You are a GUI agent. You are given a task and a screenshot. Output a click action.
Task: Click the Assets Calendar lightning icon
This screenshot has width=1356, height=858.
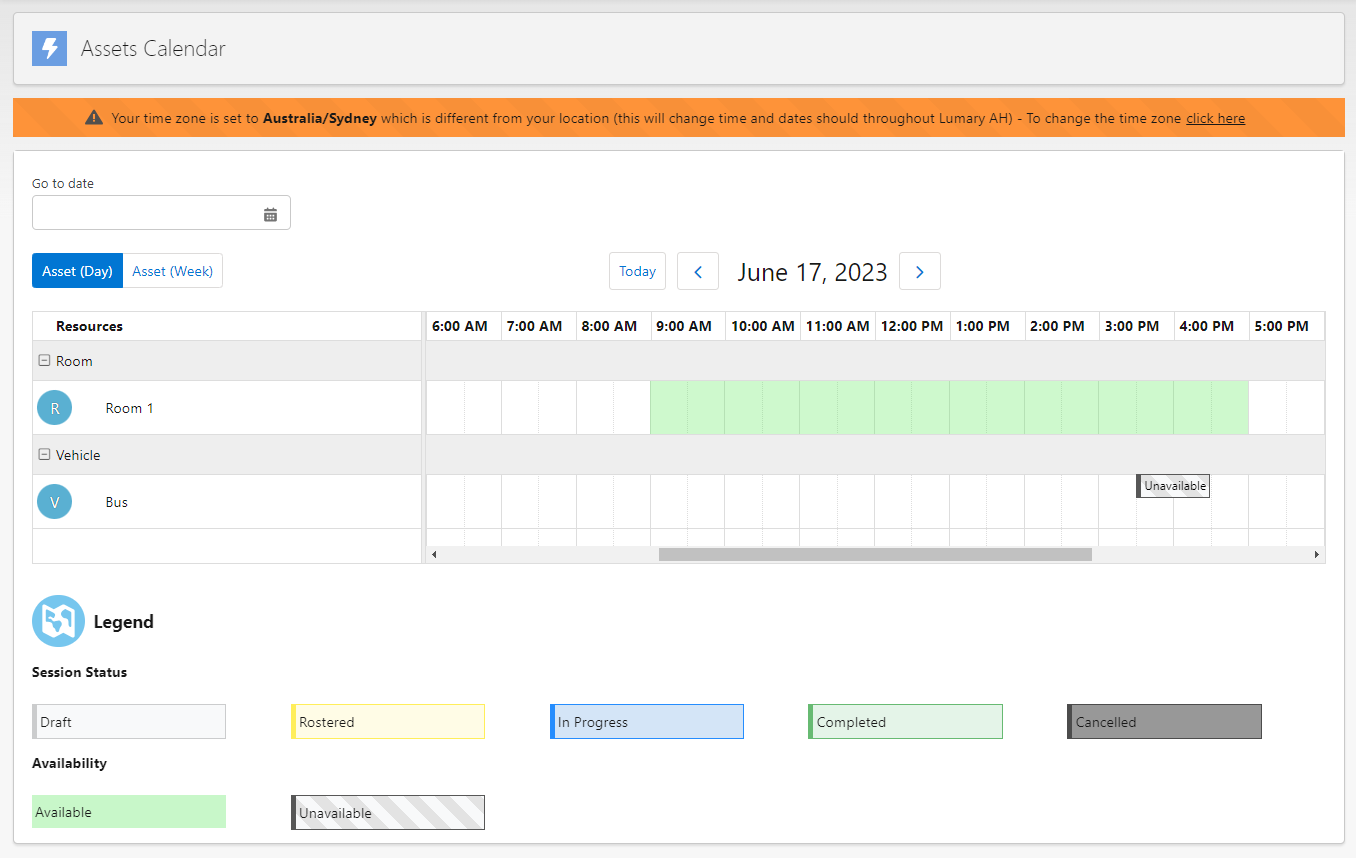tap(49, 47)
